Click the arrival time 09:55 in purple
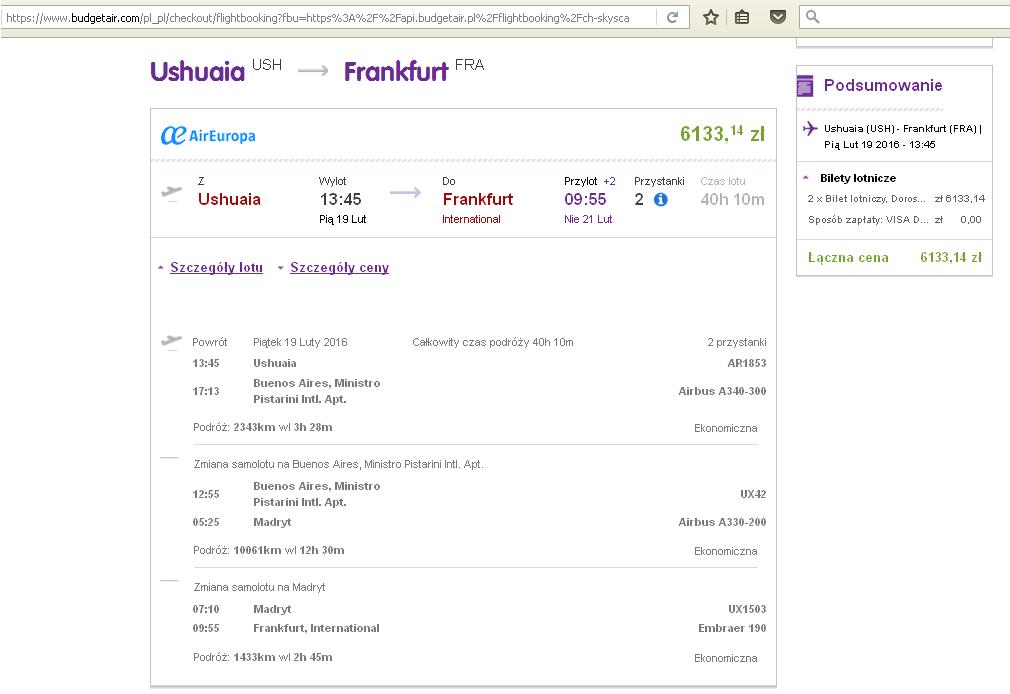The image size is (1010, 694). click(586, 199)
